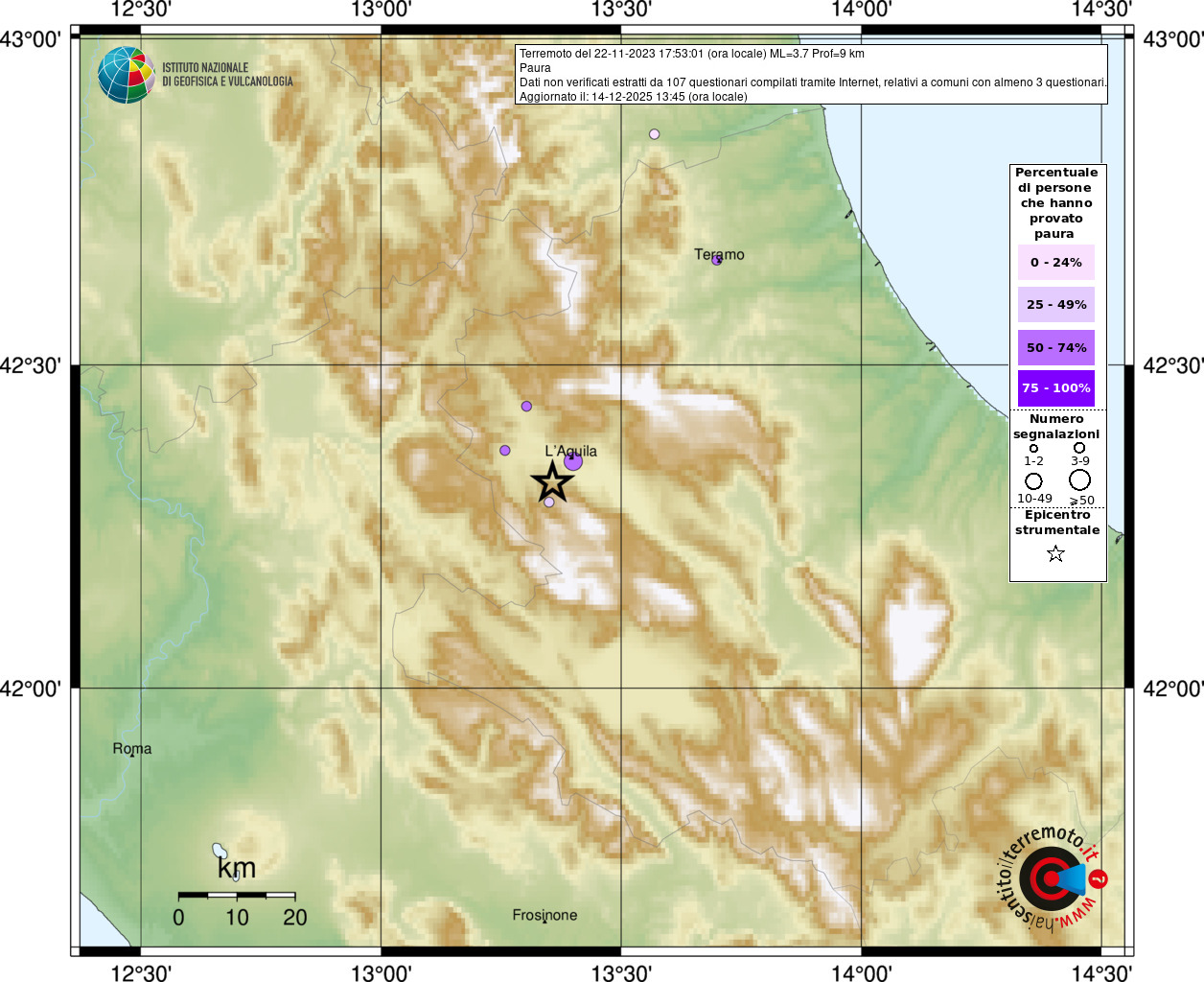This screenshot has height=982, width=1204.
Task: Click the 'Numero segnalazioni' legend heading
Action: coord(1056,427)
